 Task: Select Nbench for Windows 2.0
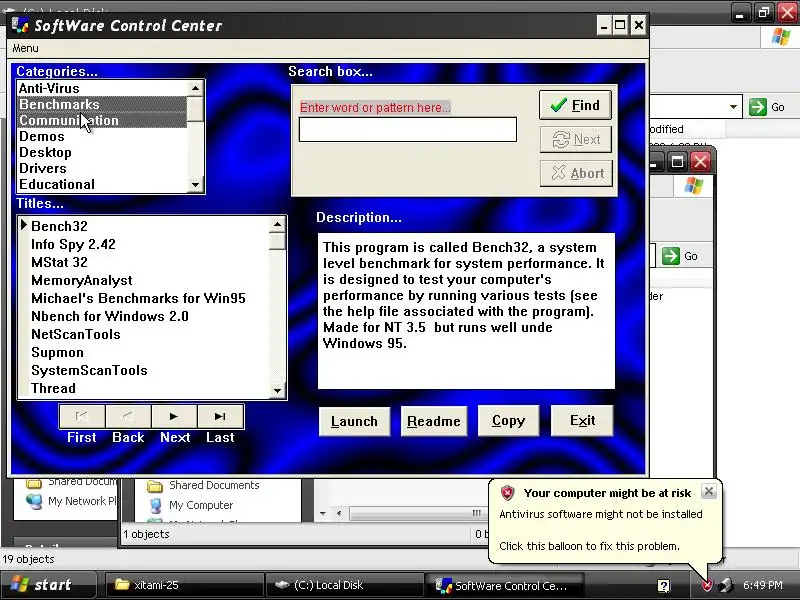coord(149,316)
